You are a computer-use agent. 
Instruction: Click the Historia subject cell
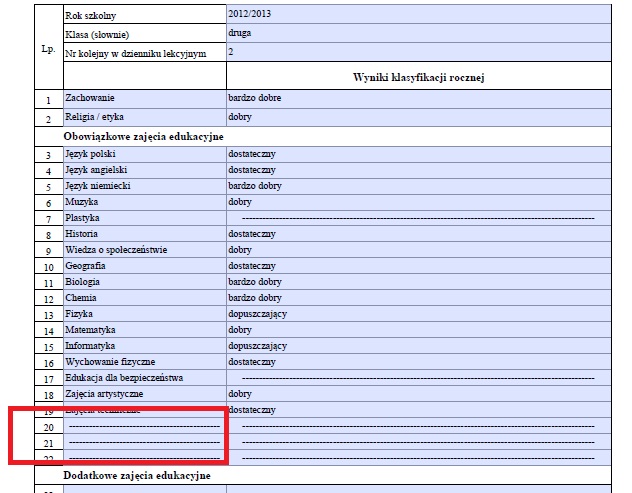(x=145, y=234)
